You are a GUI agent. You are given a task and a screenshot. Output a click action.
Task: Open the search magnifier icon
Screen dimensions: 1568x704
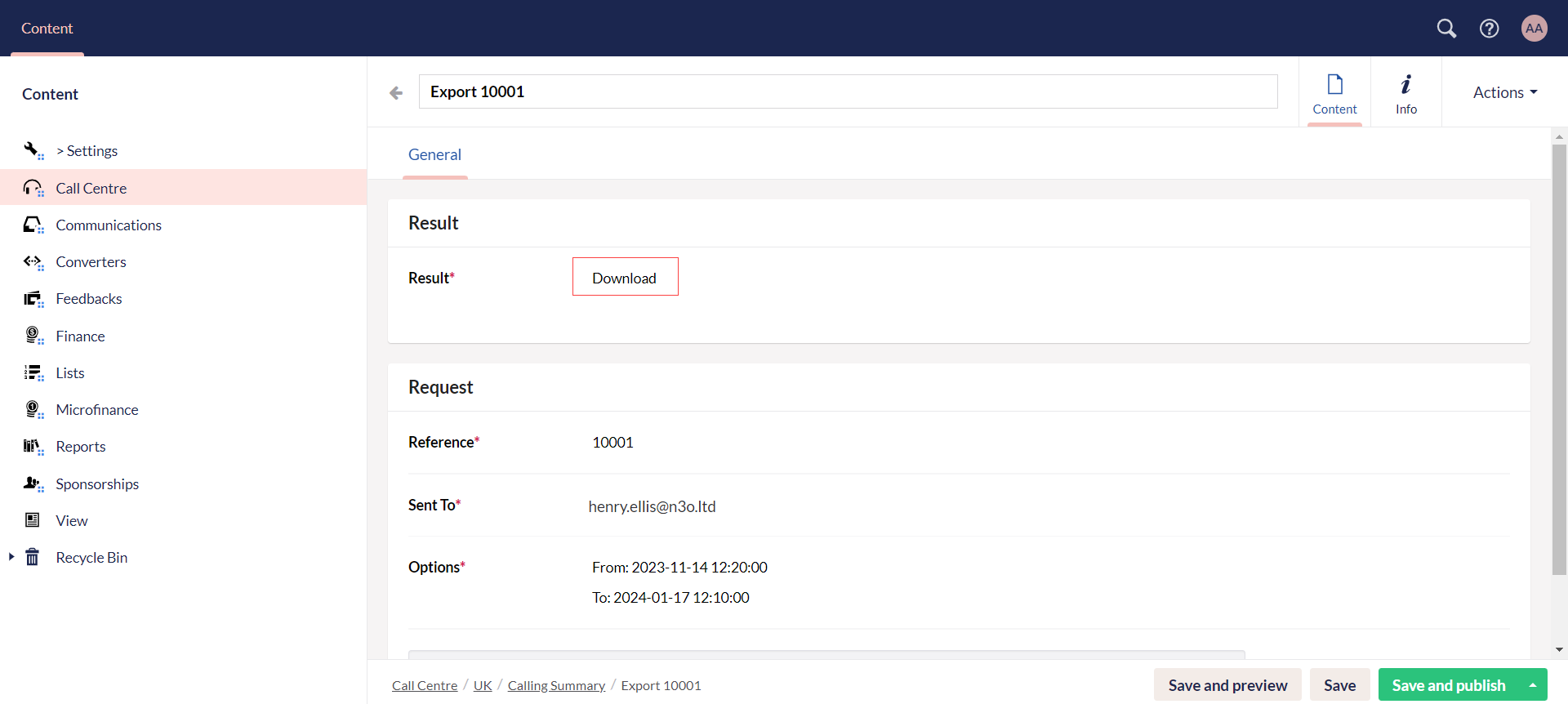1446,29
